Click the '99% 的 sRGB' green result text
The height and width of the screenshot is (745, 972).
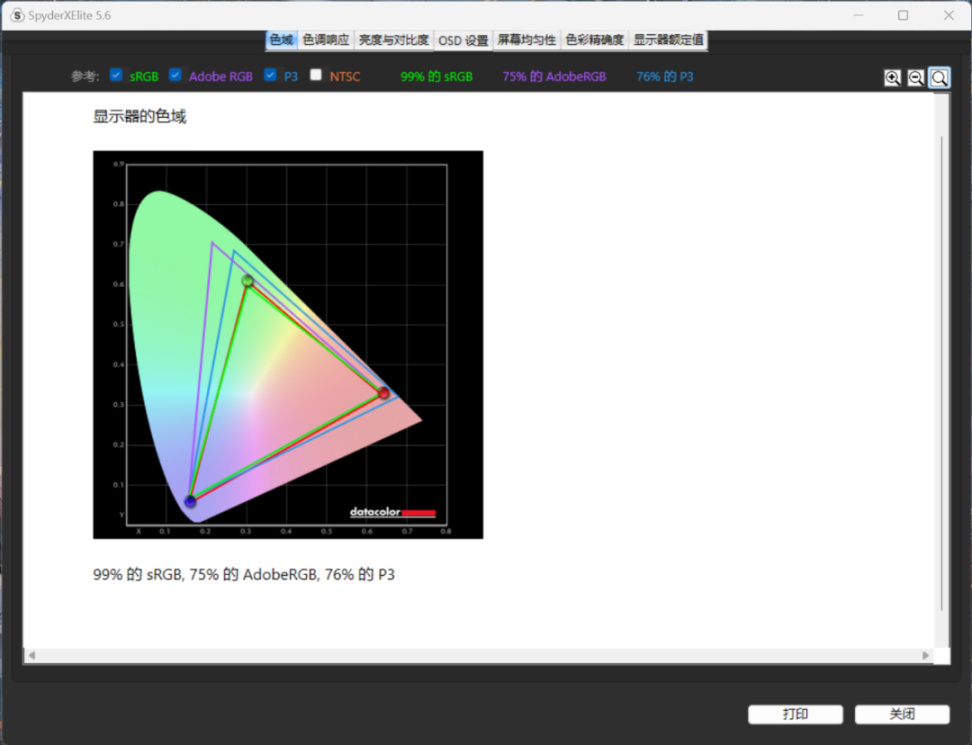tap(436, 76)
